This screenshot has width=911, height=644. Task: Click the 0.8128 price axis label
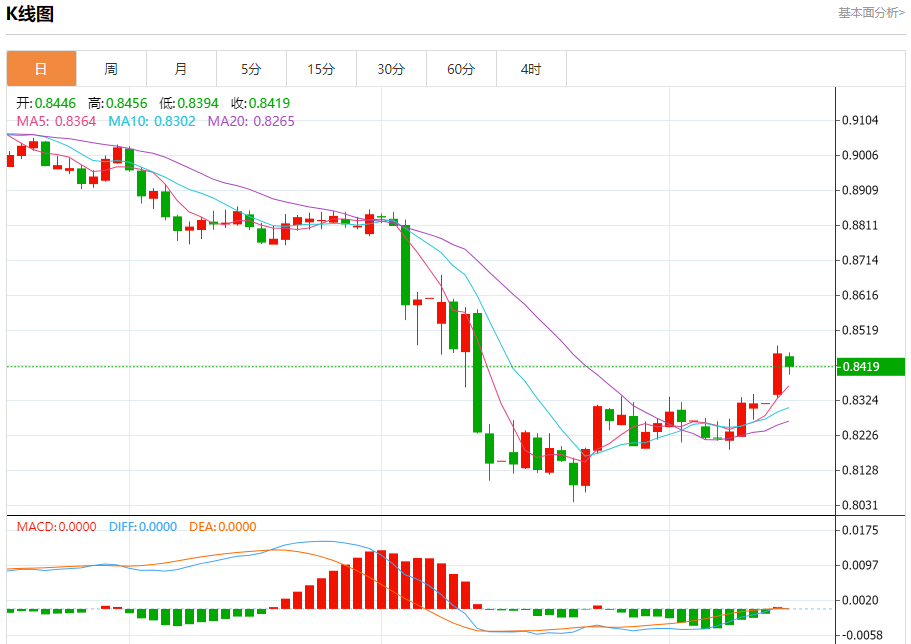point(860,470)
